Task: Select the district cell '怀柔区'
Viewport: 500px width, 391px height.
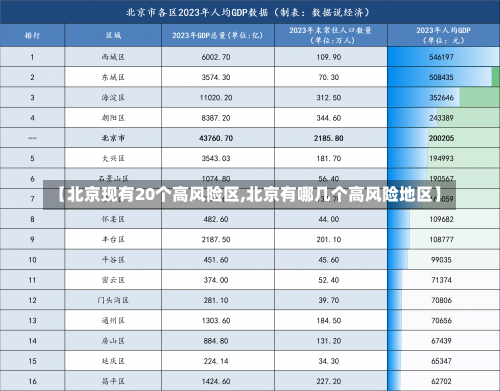Action: 113,219
